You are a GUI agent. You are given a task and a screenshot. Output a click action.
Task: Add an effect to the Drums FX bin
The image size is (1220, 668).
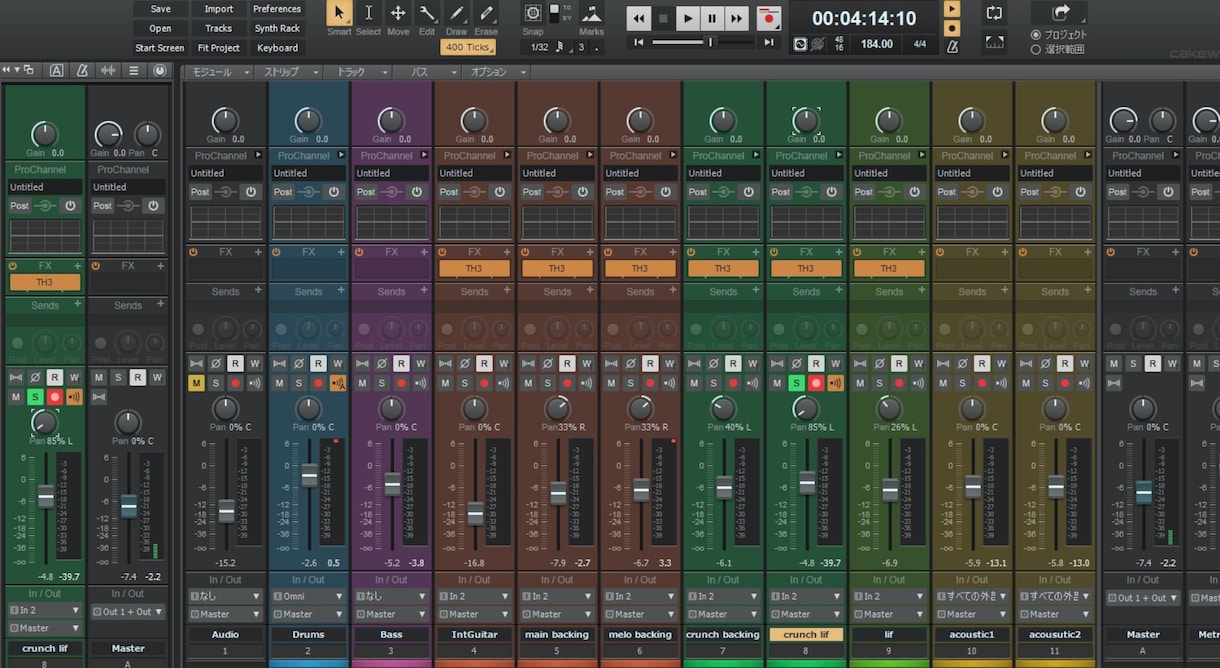341,253
